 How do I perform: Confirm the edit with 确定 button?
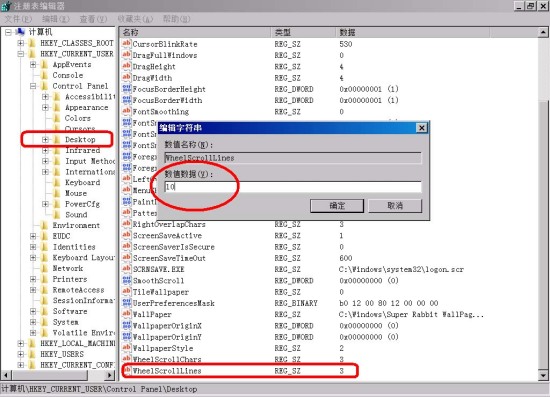[x=337, y=206]
